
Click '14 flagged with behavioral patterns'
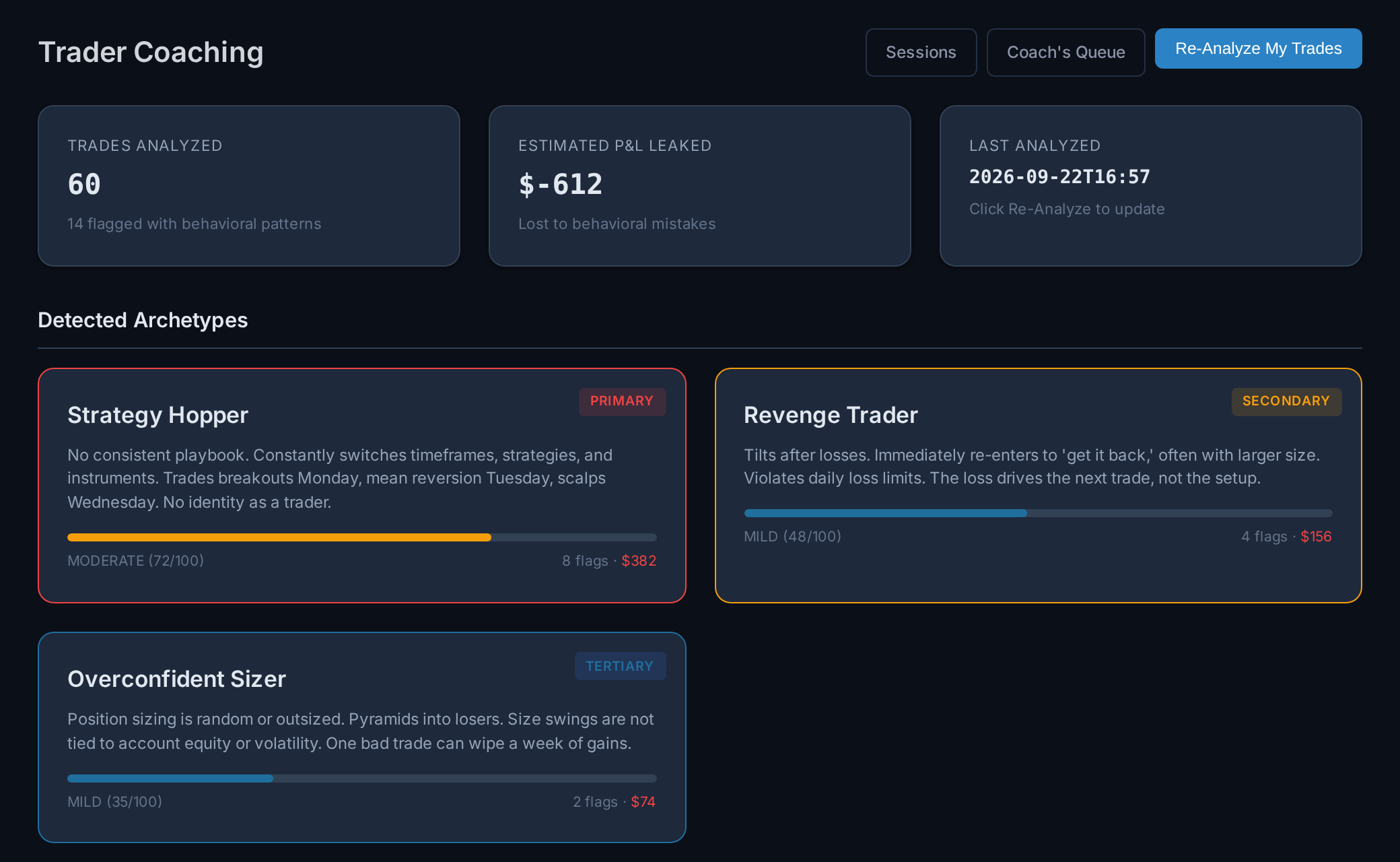point(194,224)
